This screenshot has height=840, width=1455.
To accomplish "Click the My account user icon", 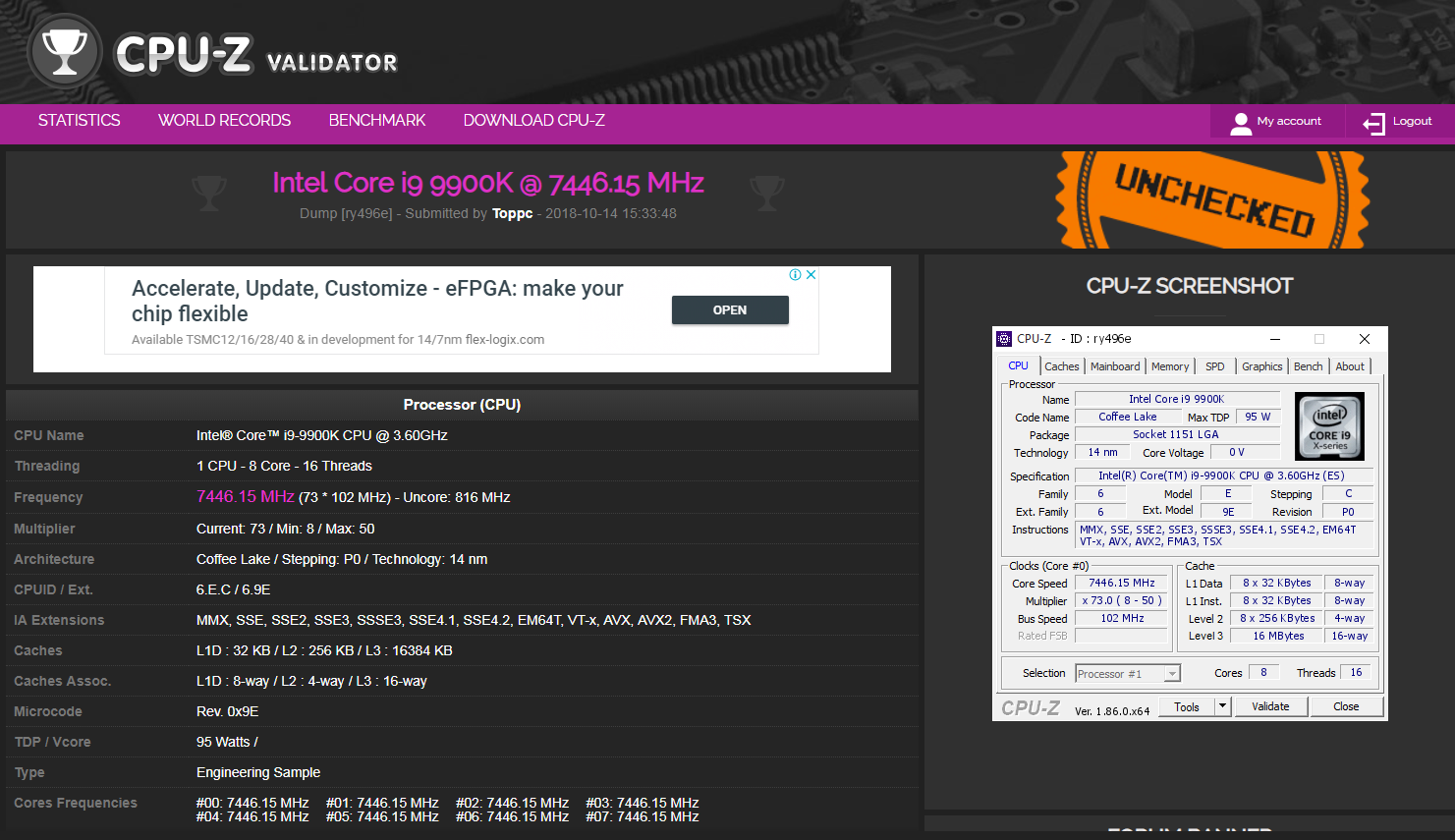I will coord(1241,122).
